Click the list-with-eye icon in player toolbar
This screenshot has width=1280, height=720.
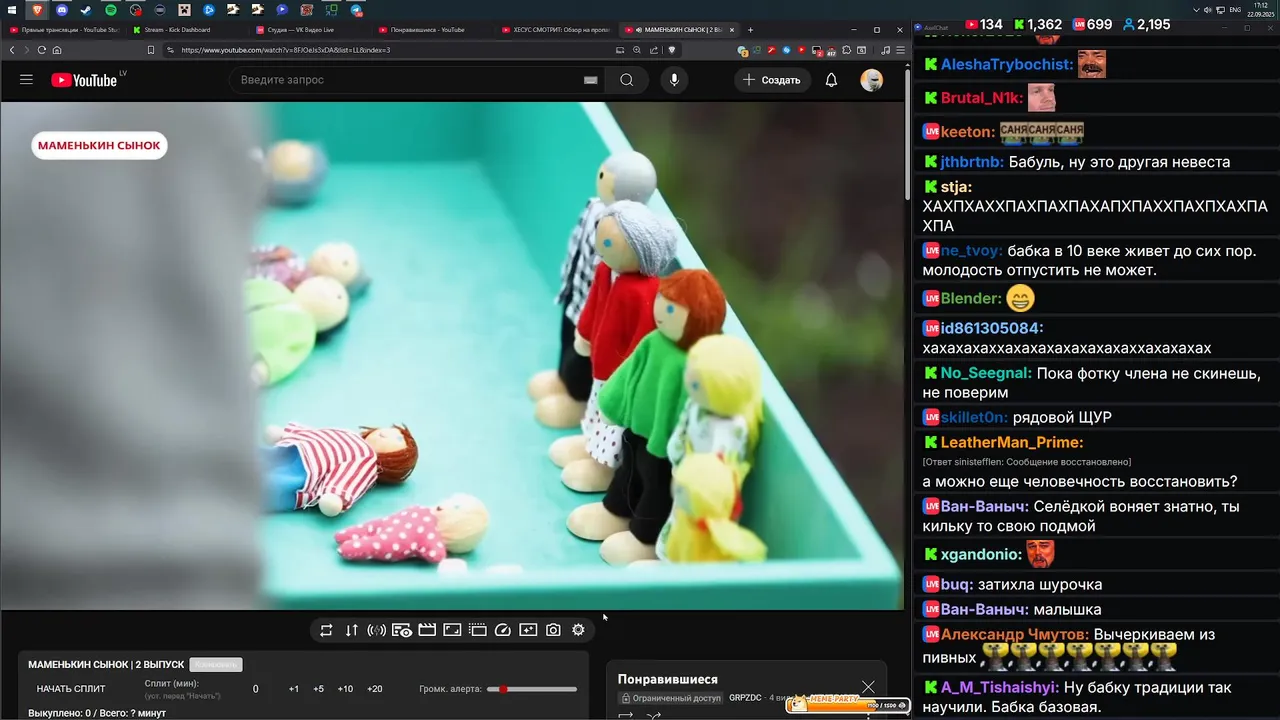tap(402, 630)
